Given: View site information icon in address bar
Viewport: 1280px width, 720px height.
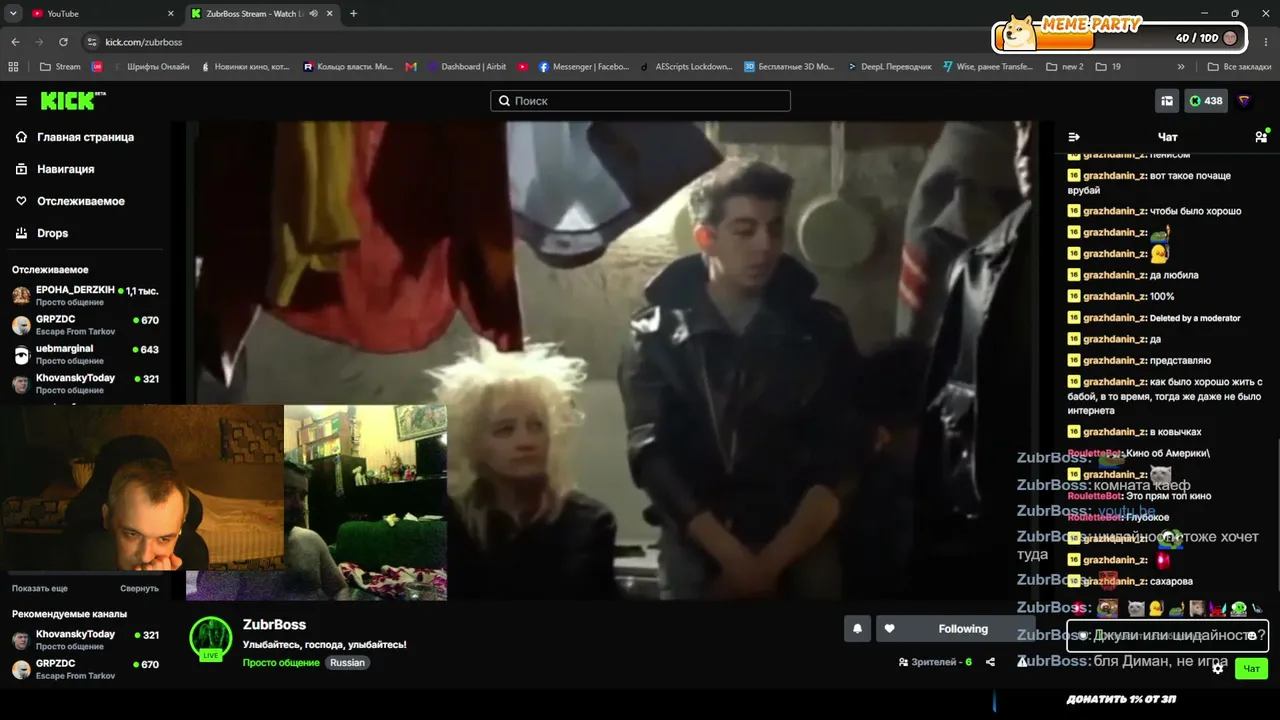Looking at the screenshot, I should (x=92, y=42).
